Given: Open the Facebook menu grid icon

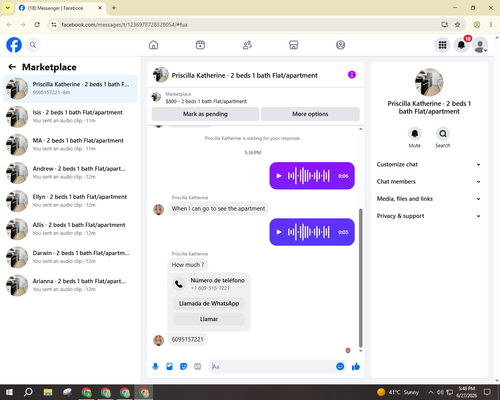Looking at the screenshot, I should click(442, 45).
